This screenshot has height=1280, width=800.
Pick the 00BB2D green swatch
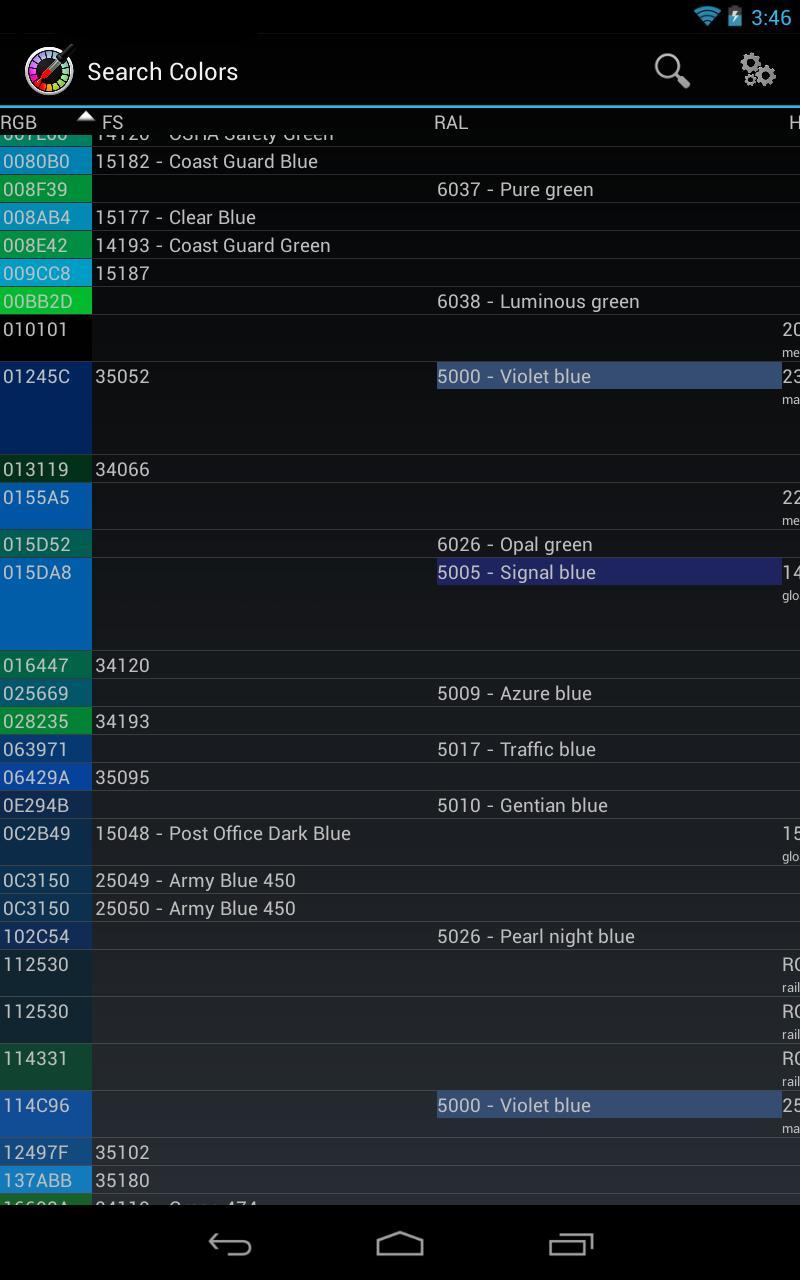46,301
